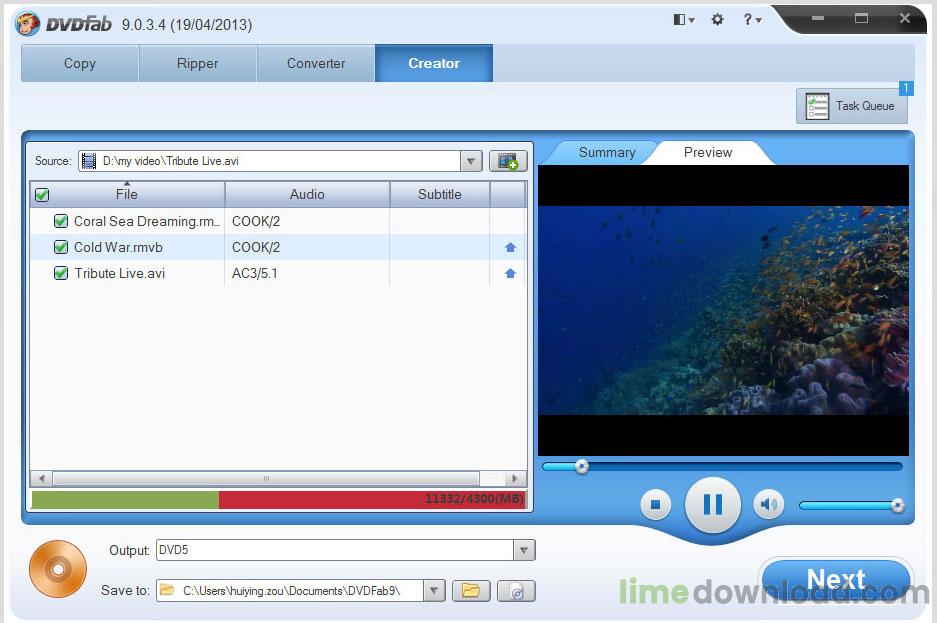Click the left scroll arrow of file list
This screenshot has width=937, height=623.
click(x=41, y=478)
